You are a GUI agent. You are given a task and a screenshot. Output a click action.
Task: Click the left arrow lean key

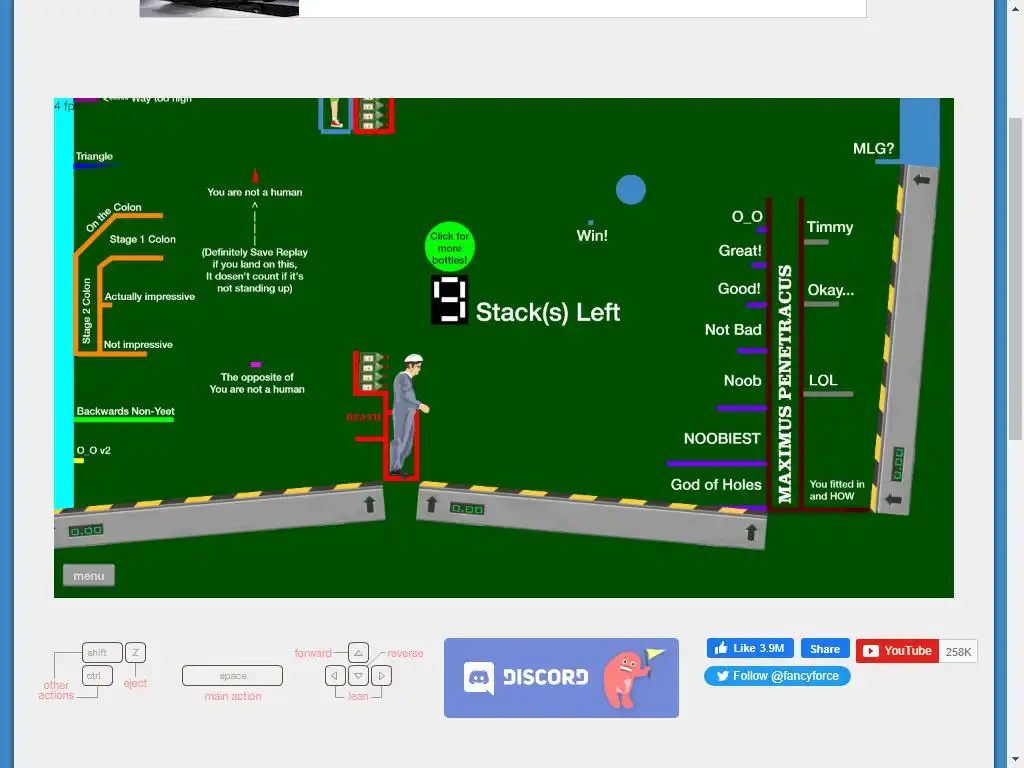pyautogui.click(x=335, y=675)
